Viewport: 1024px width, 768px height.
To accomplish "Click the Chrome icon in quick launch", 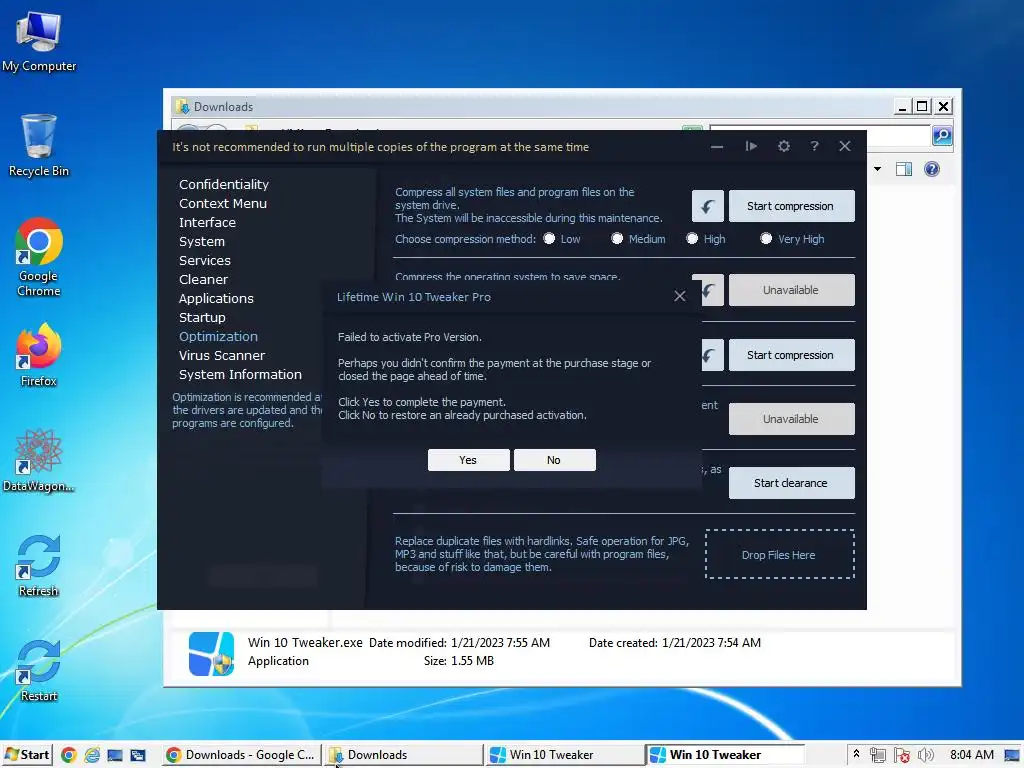I will [x=69, y=755].
